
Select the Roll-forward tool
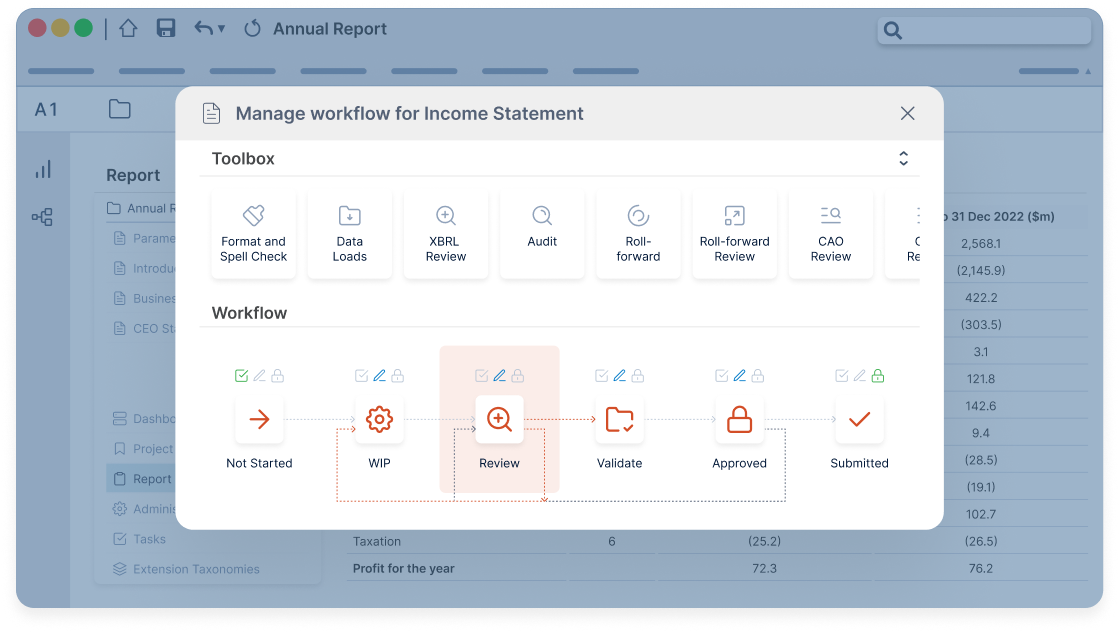[x=637, y=234]
